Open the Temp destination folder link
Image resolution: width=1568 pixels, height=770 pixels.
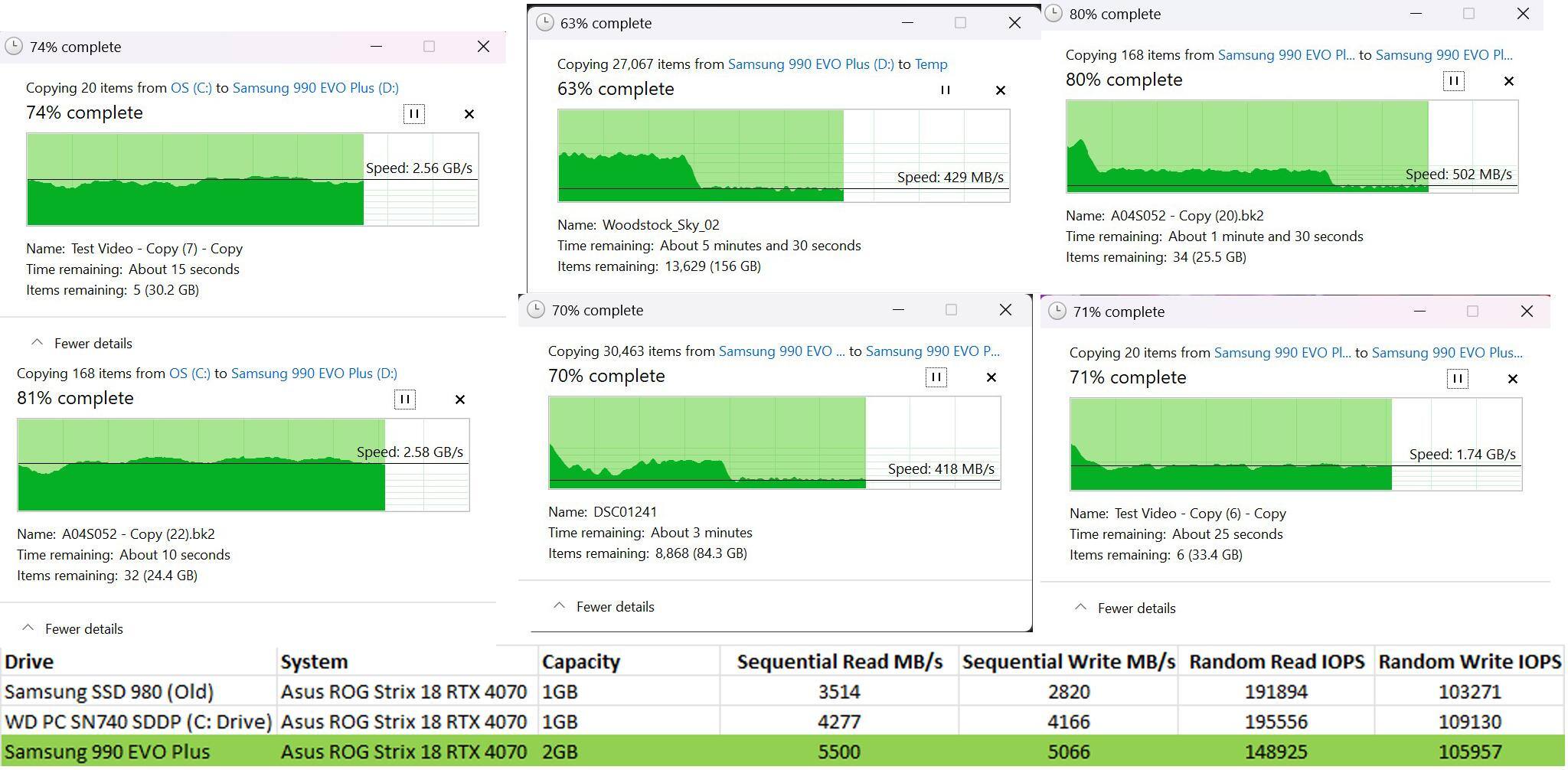pos(931,64)
